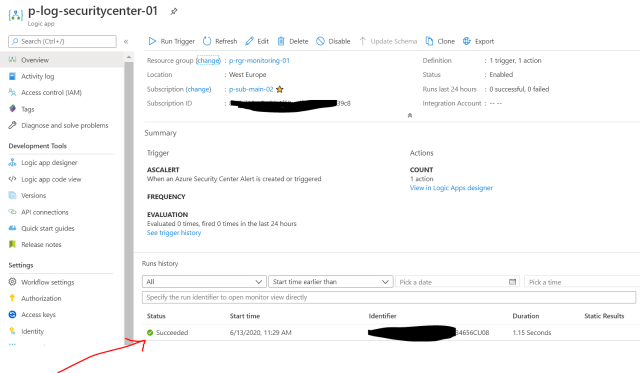
Task: Click the Clone copy icon
Action: pos(429,41)
